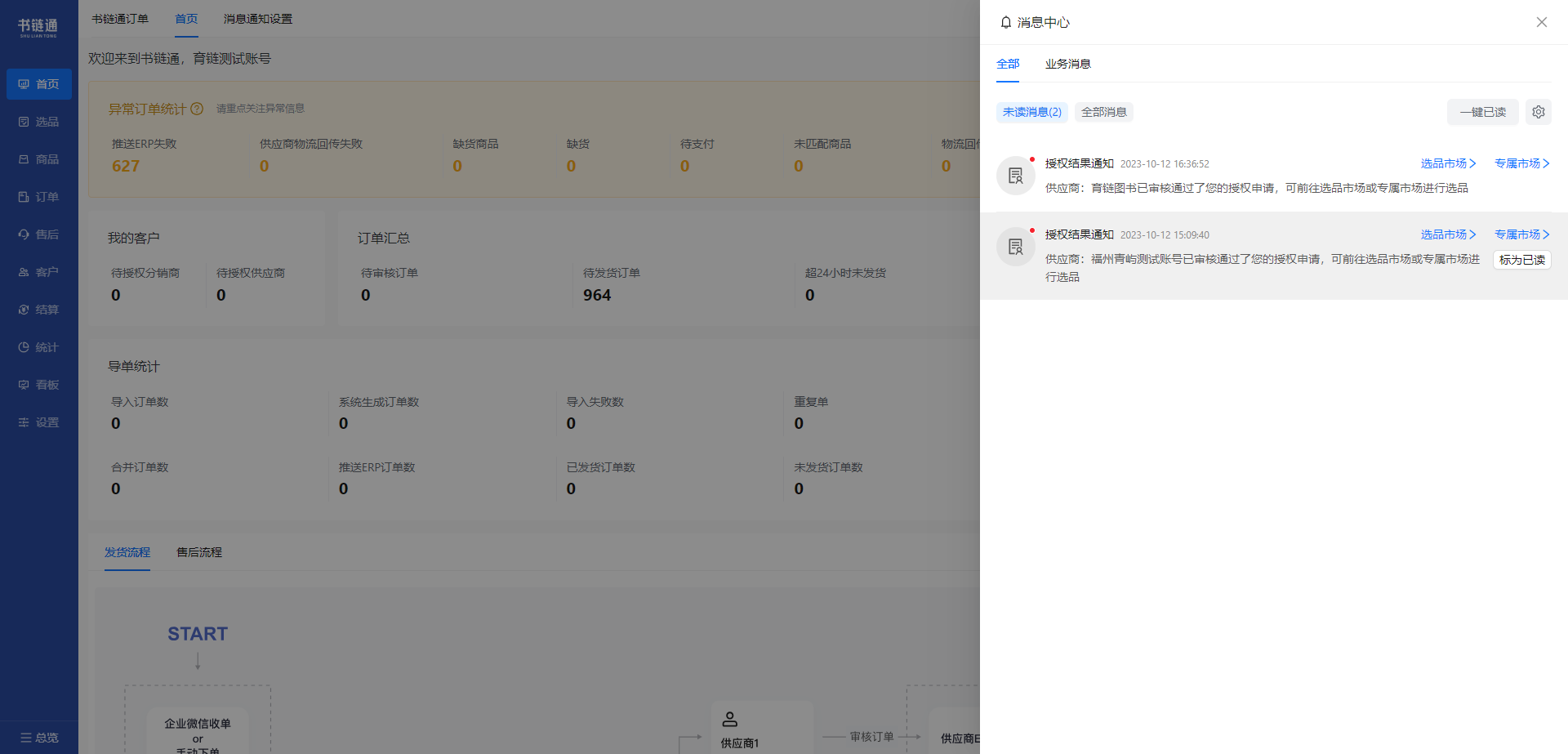Click the 供应商物流回传失败 count
1568x754 pixels.
click(265, 166)
